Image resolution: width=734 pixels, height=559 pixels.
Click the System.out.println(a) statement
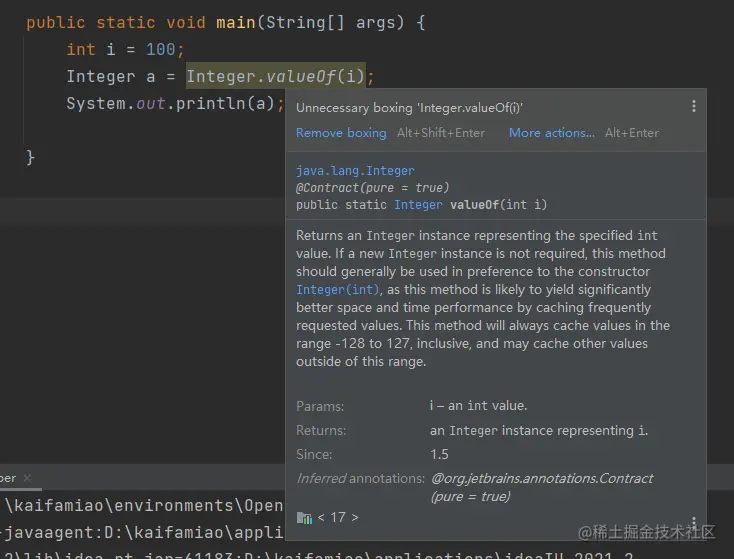pos(175,103)
